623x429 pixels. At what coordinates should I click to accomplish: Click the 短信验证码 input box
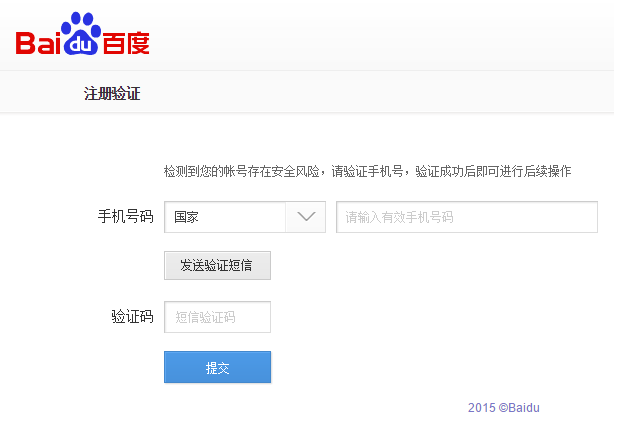217,317
